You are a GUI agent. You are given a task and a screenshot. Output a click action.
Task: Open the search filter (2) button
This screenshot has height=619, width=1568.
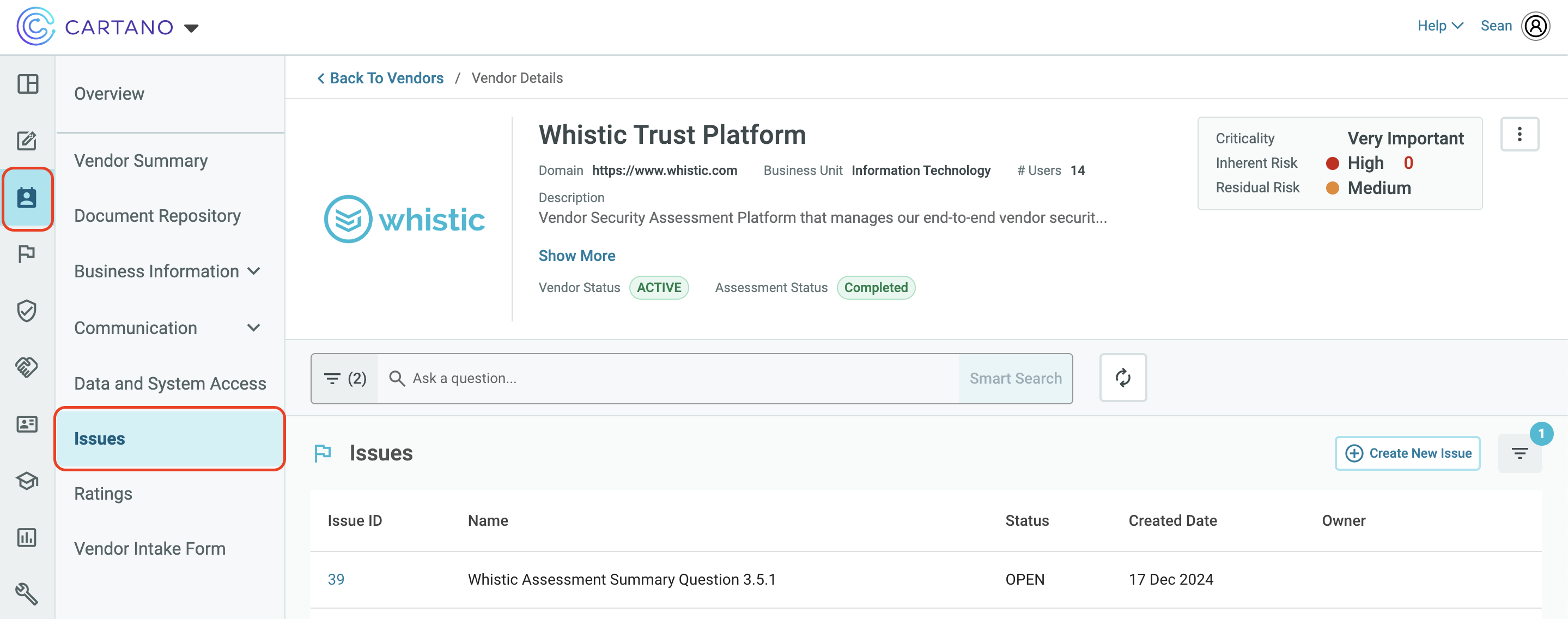pyautogui.click(x=345, y=379)
